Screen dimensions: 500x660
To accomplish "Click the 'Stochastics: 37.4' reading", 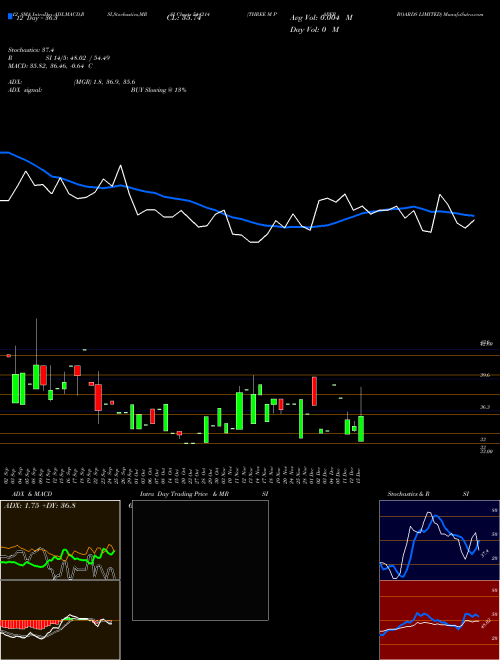I will (33, 50).
